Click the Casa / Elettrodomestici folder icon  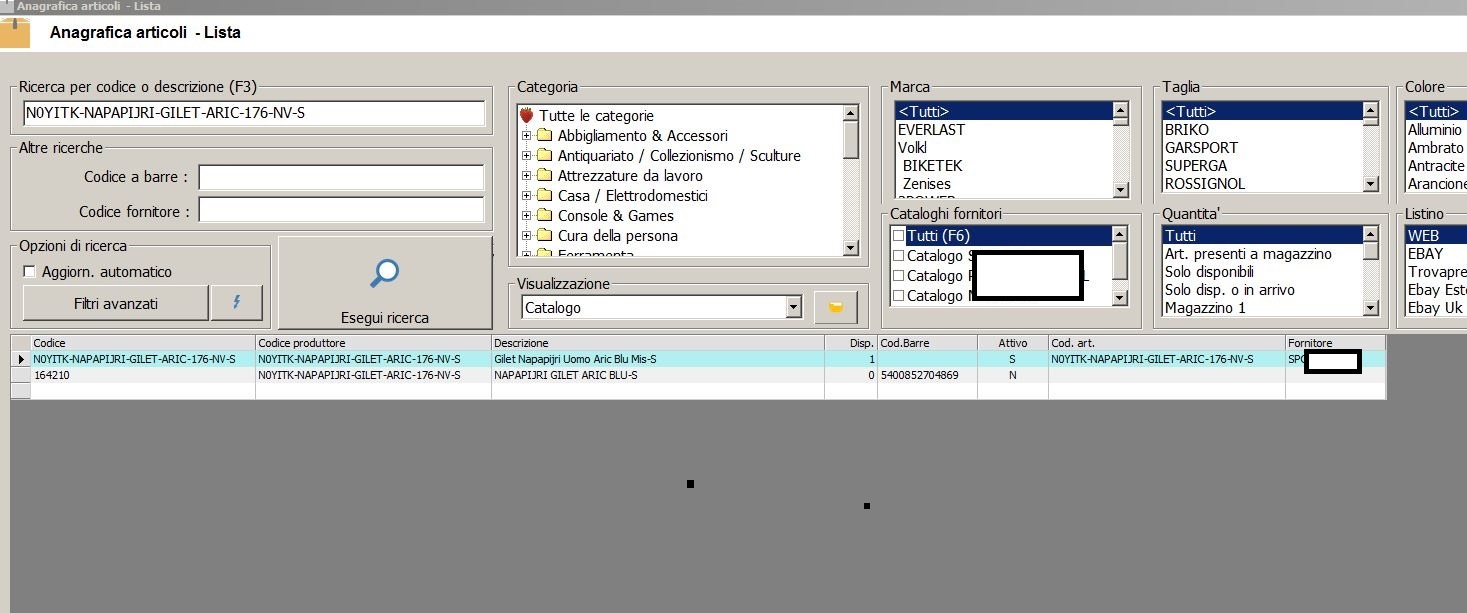544,196
